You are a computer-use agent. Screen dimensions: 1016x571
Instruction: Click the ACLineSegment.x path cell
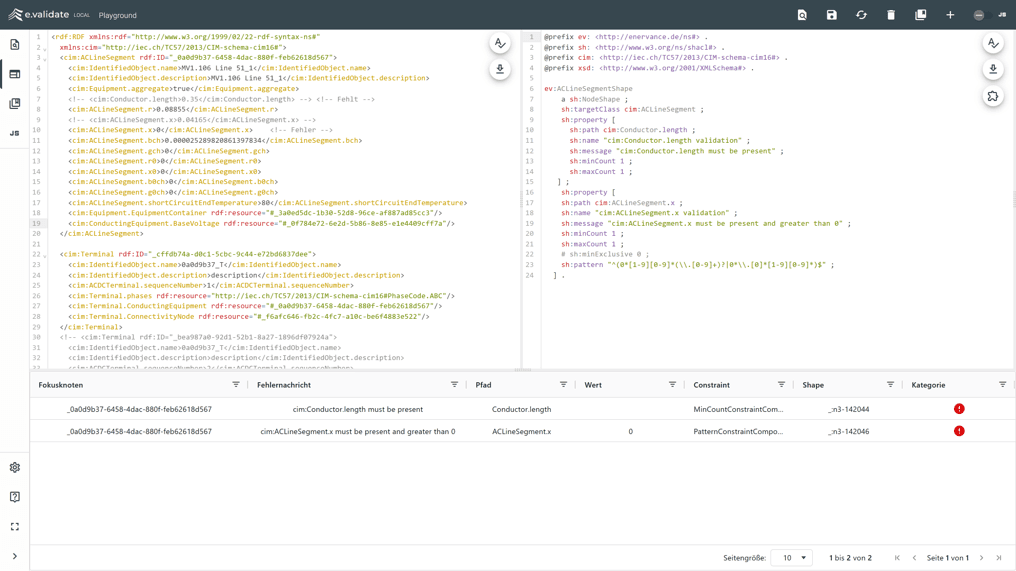pyautogui.click(x=522, y=431)
